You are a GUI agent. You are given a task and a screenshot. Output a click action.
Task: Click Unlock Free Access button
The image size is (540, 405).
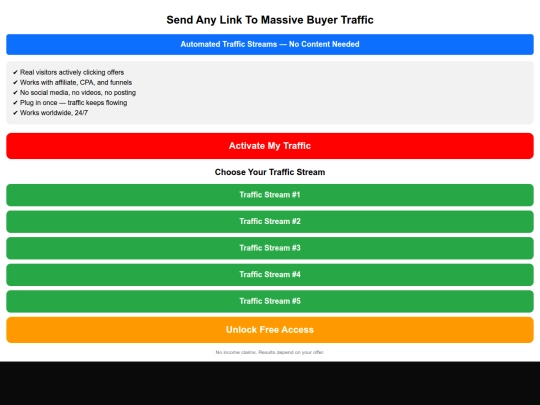click(270, 330)
